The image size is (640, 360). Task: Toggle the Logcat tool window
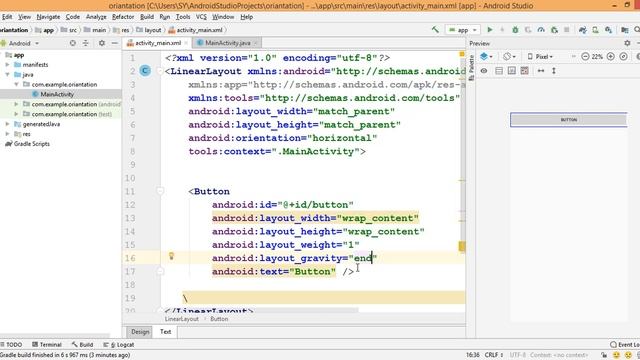(119, 344)
